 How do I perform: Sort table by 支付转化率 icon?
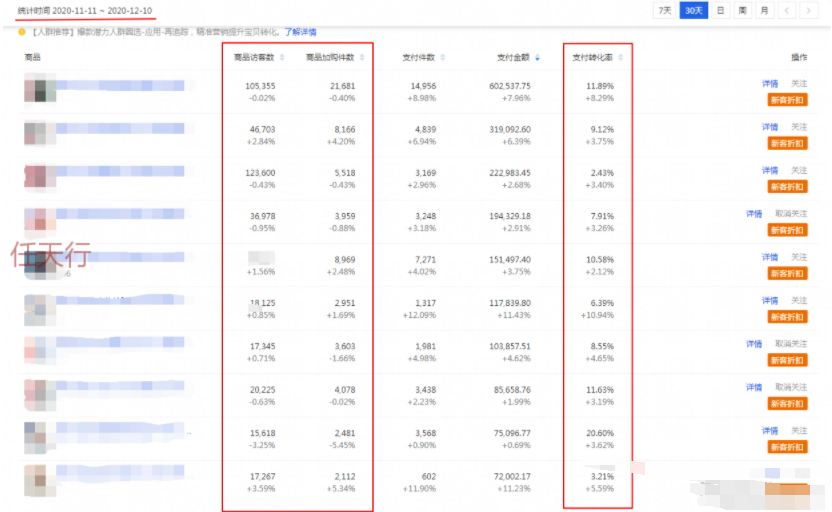pos(621,58)
